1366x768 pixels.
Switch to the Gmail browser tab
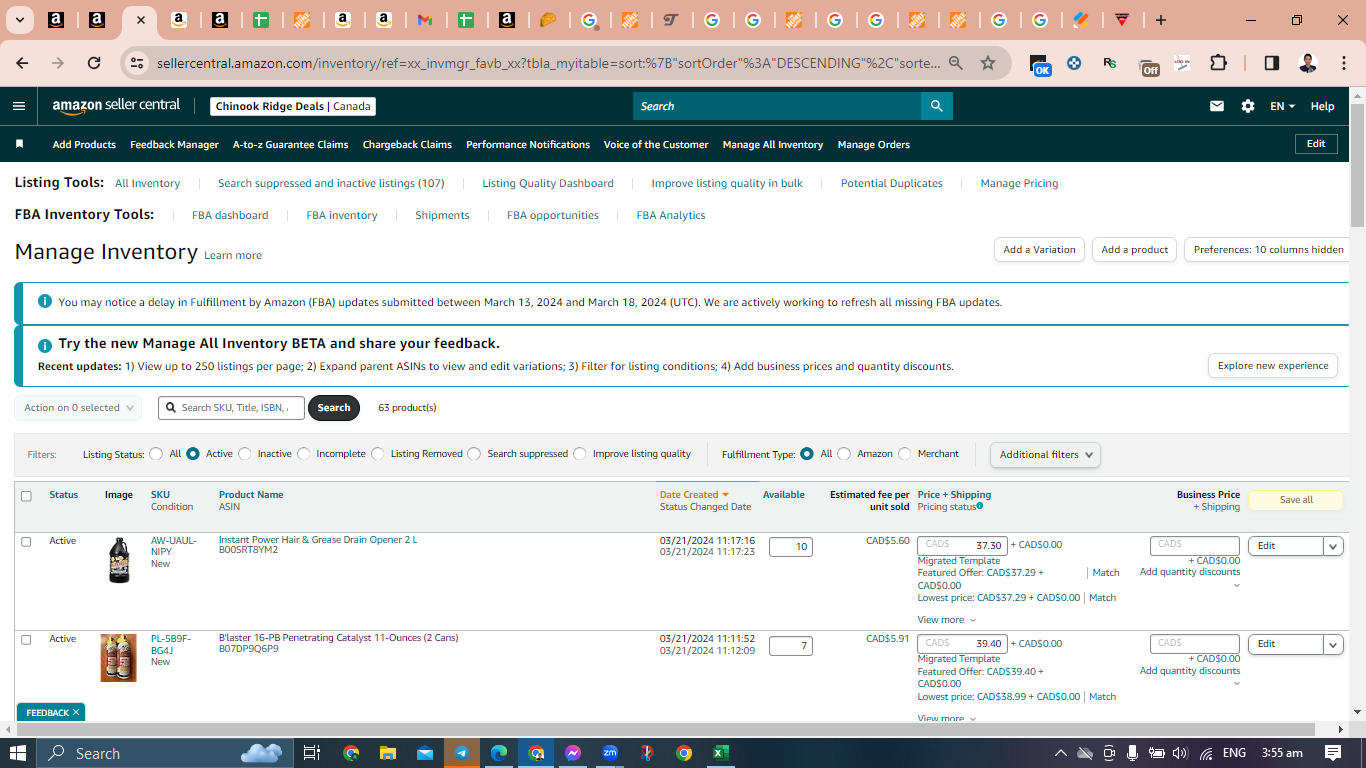[425, 20]
